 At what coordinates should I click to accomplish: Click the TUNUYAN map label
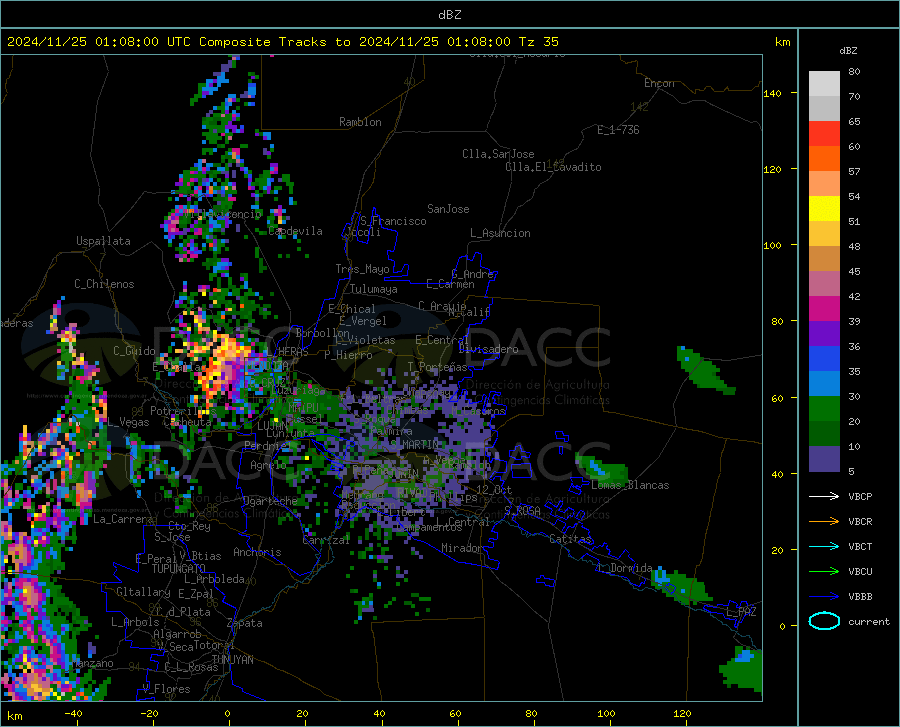(232, 660)
